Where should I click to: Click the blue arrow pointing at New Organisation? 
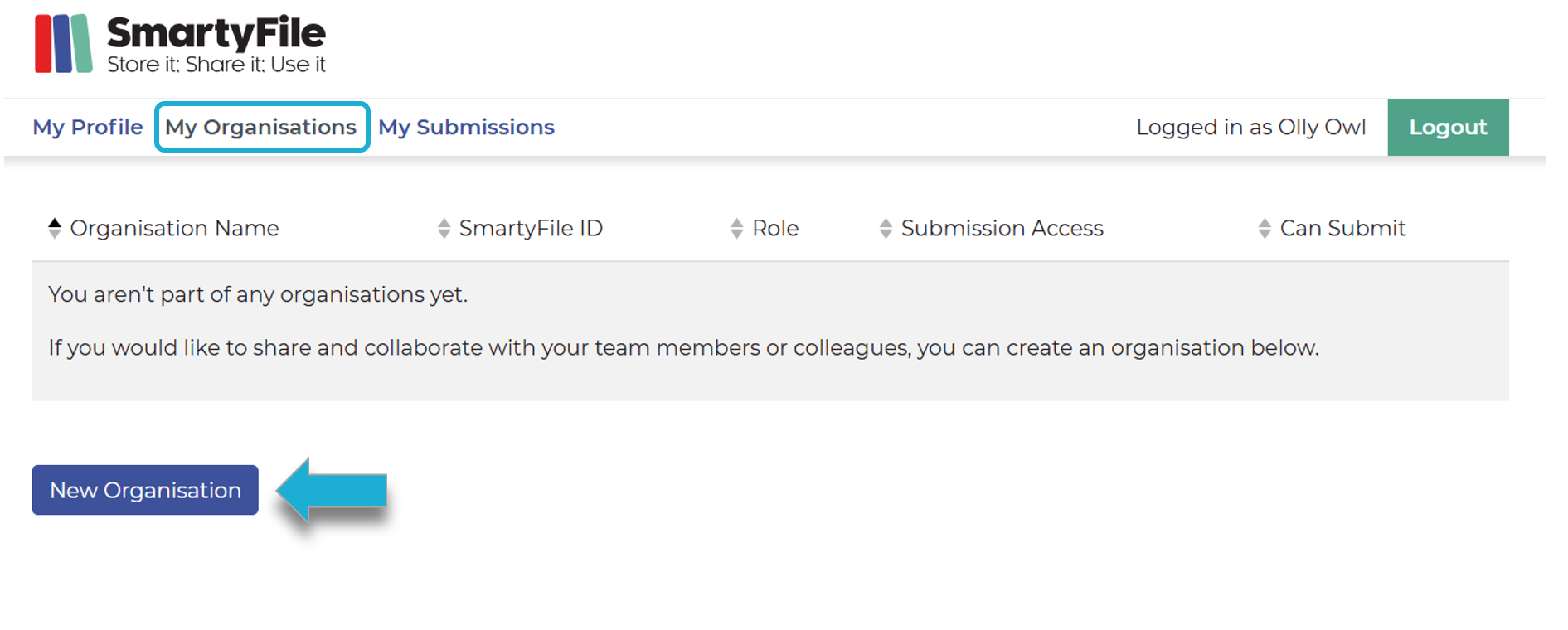pos(332,491)
